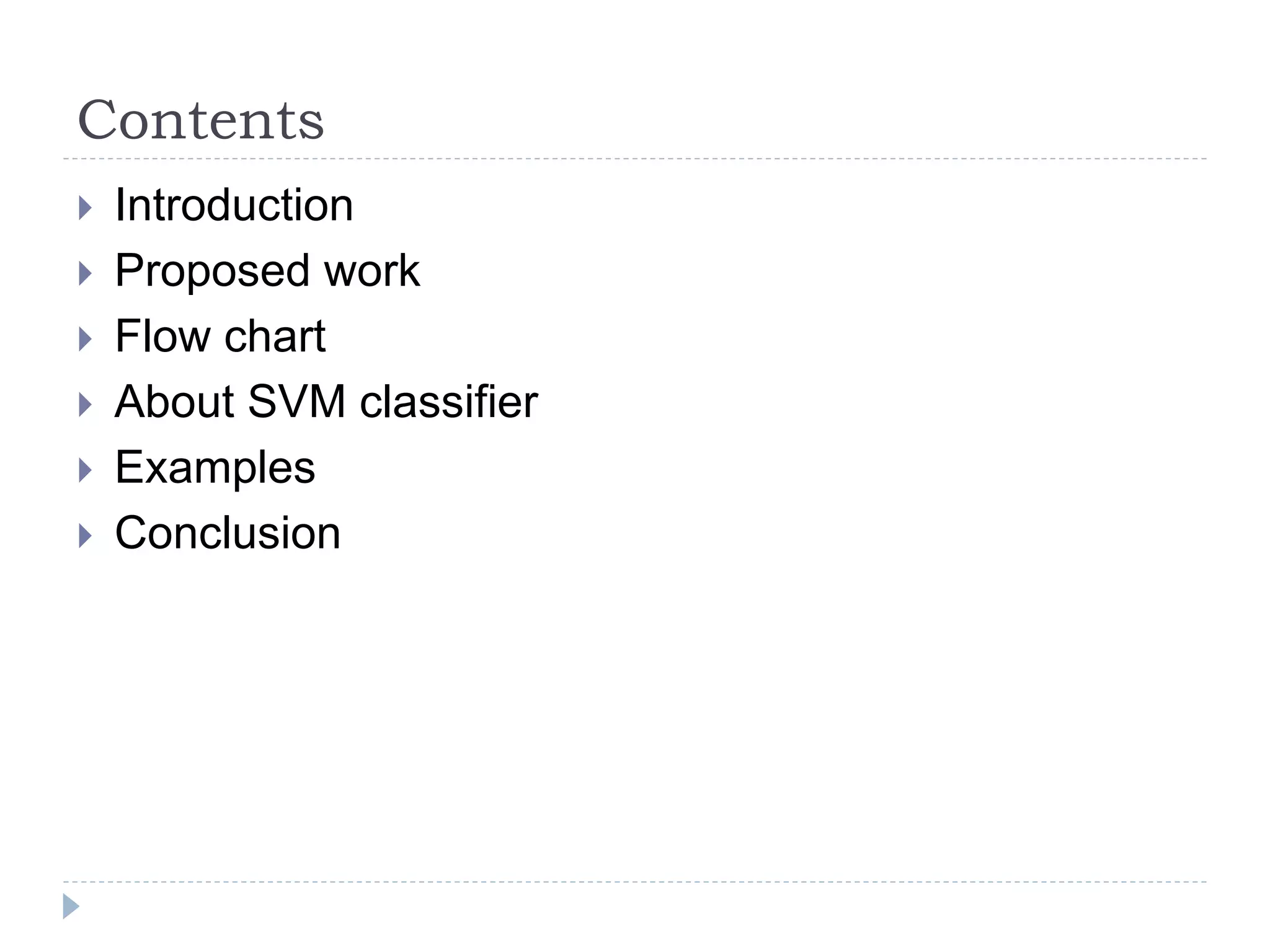Image resolution: width=1270 pixels, height=952 pixels.
Task: Click the word Flow in the list
Action: pyautogui.click(x=162, y=337)
